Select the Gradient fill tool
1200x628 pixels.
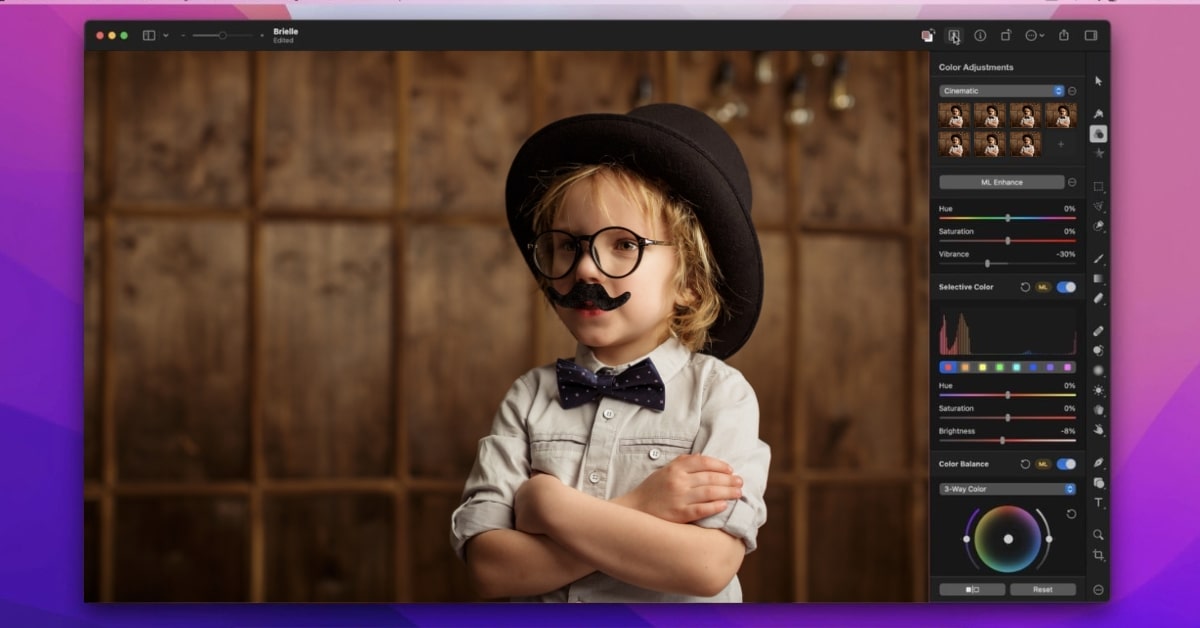coord(1098,278)
